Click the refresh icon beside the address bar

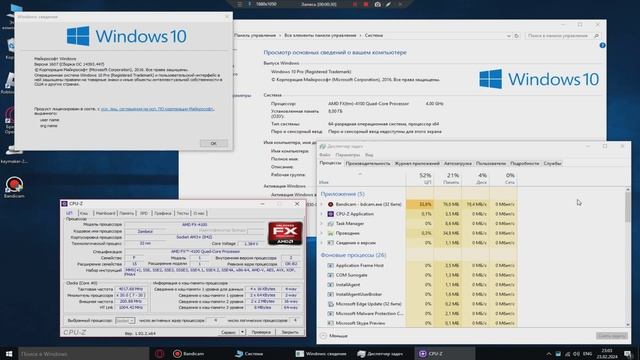pyautogui.click(x=517, y=36)
